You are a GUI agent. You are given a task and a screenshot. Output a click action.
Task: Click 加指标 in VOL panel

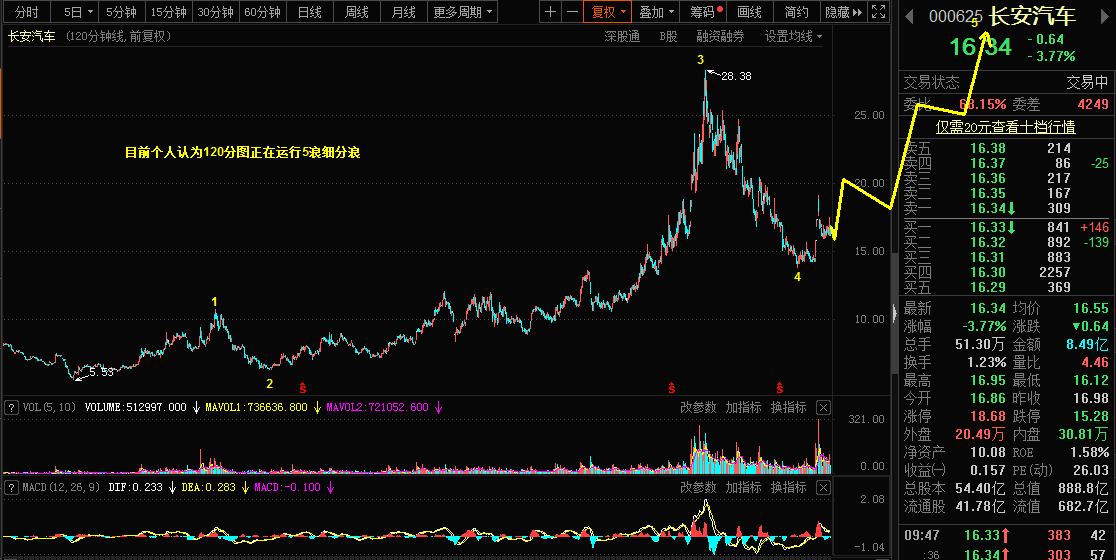pyautogui.click(x=743, y=408)
